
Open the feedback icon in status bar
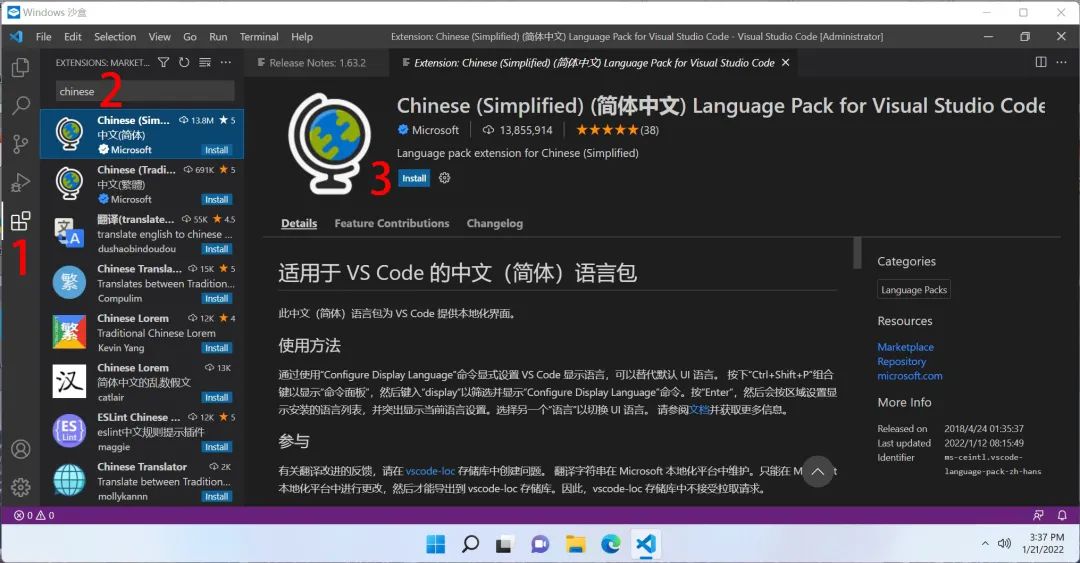pyautogui.click(x=1038, y=515)
